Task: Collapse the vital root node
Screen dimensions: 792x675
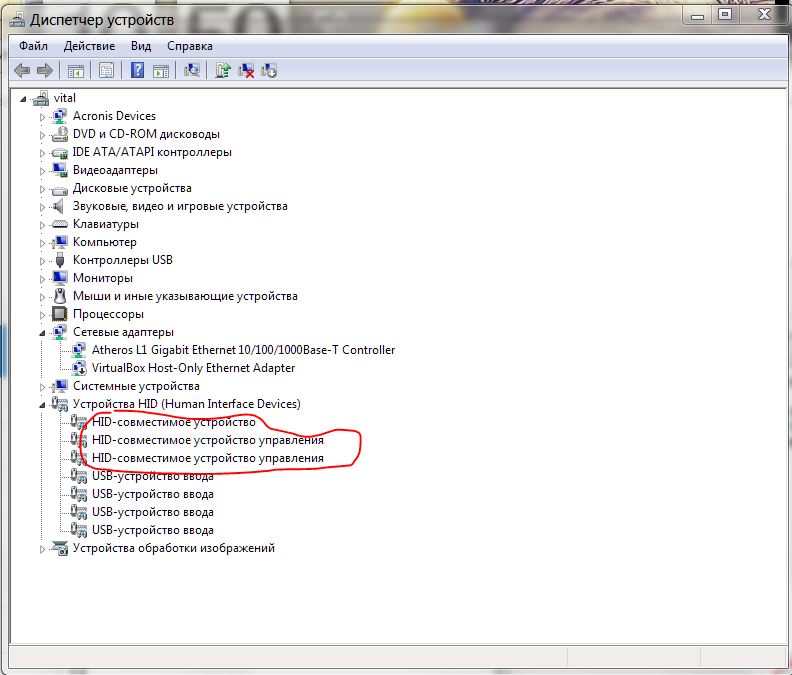Action: [23, 100]
